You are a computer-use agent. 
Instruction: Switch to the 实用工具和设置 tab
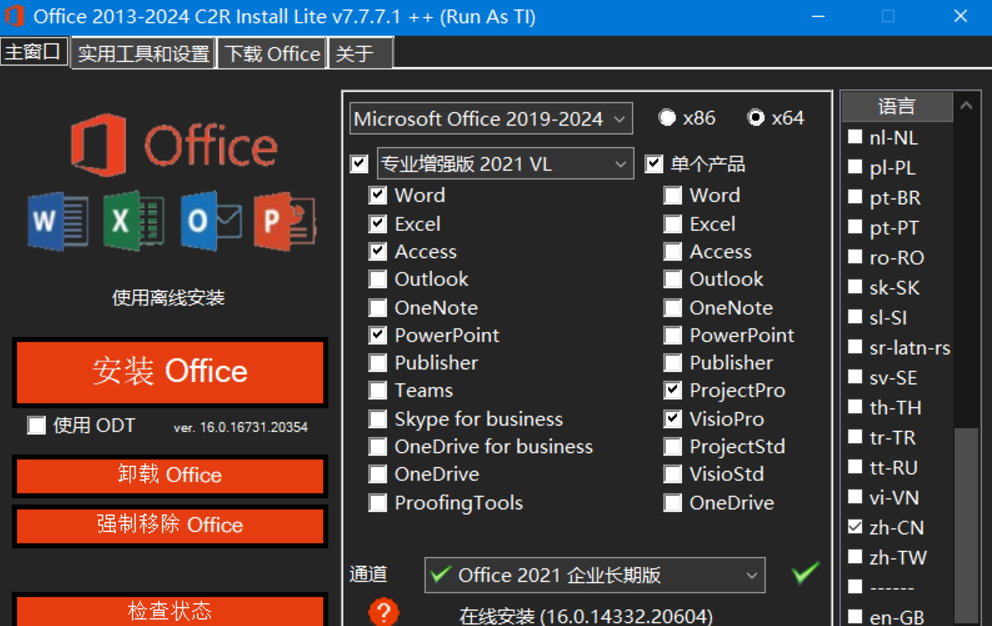[144, 53]
